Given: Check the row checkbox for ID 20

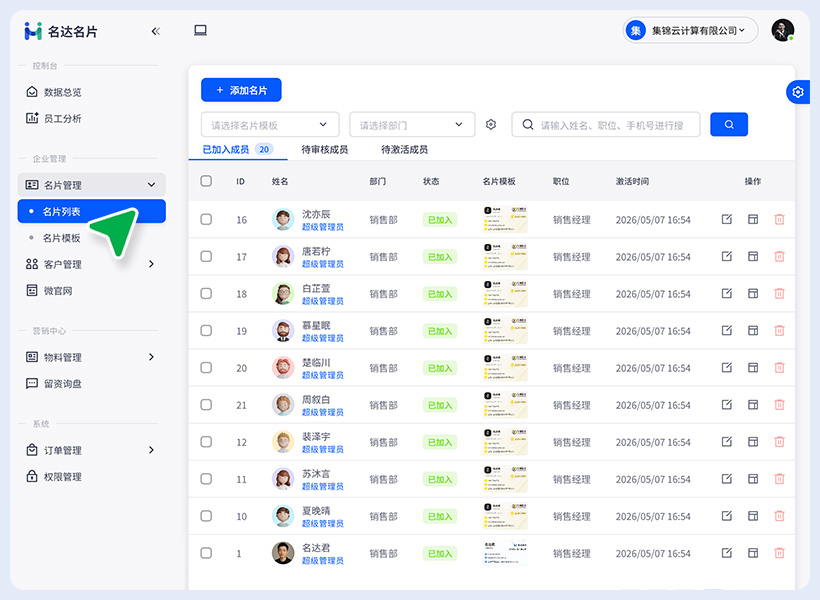Looking at the screenshot, I should [206, 368].
